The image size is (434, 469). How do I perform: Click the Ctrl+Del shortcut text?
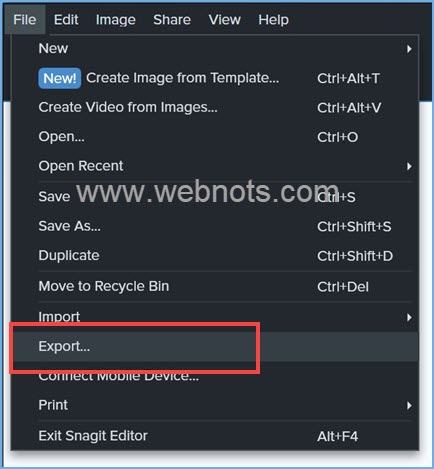[x=343, y=287]
